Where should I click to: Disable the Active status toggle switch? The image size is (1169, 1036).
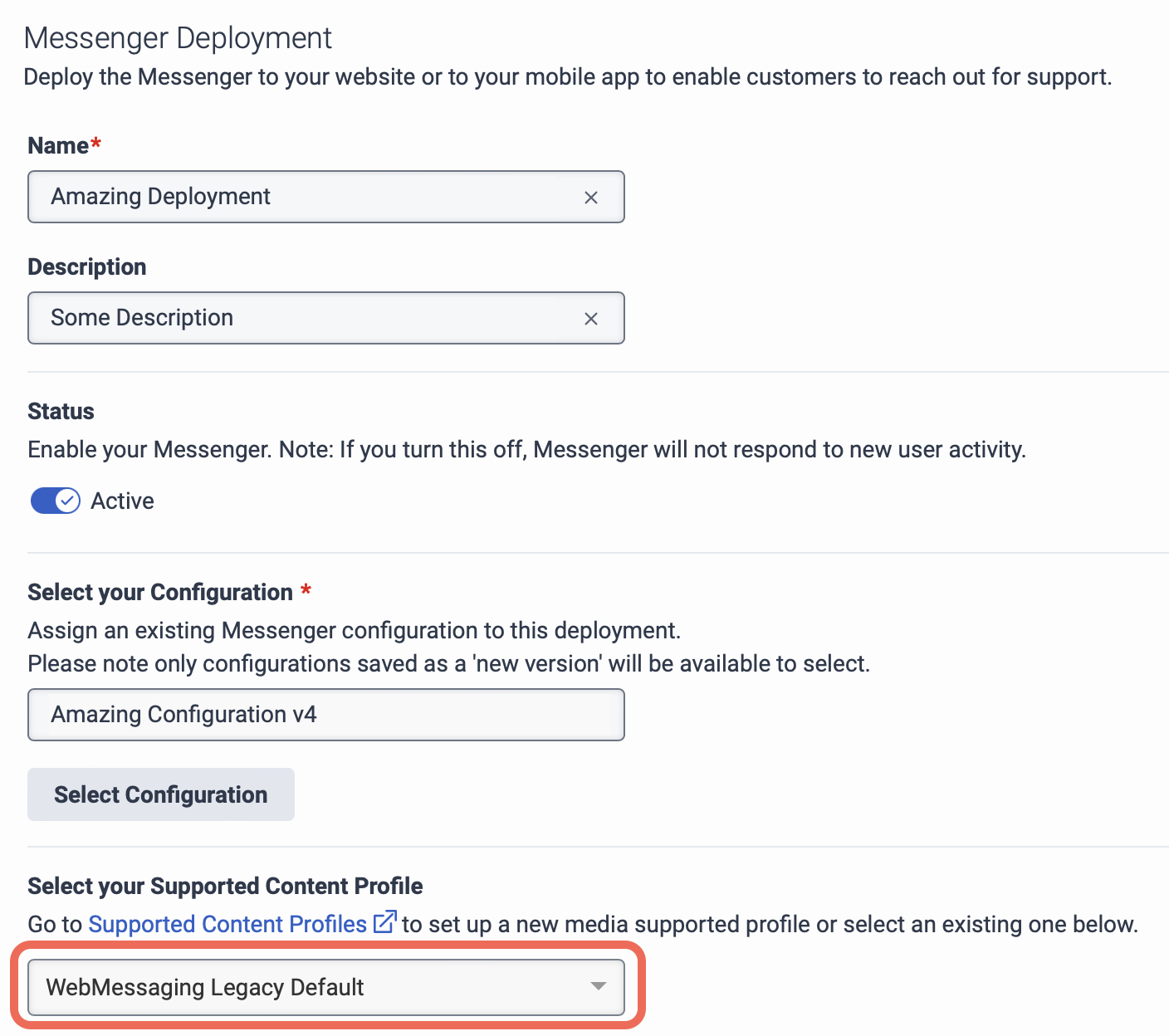click(x=55, y=501)
